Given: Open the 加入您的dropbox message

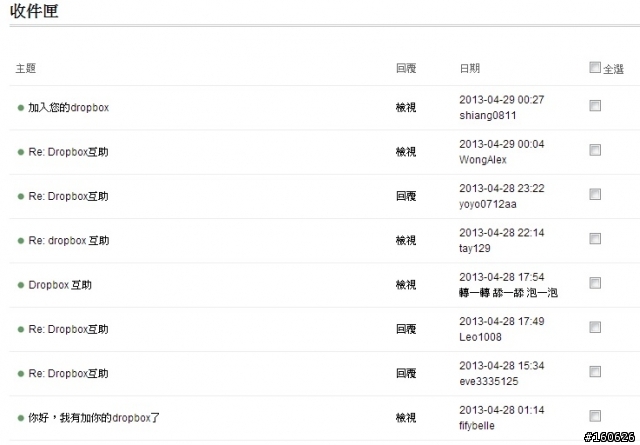Looking at the screenshot, I should point(69,108).
